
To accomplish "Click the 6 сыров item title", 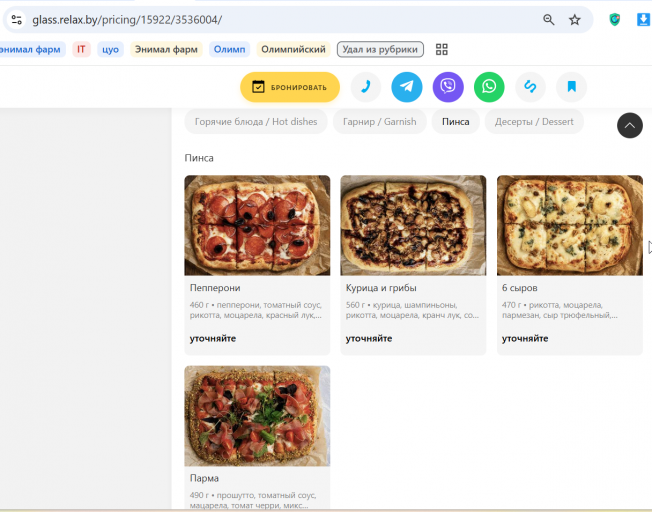I will [x=519, y=288].
